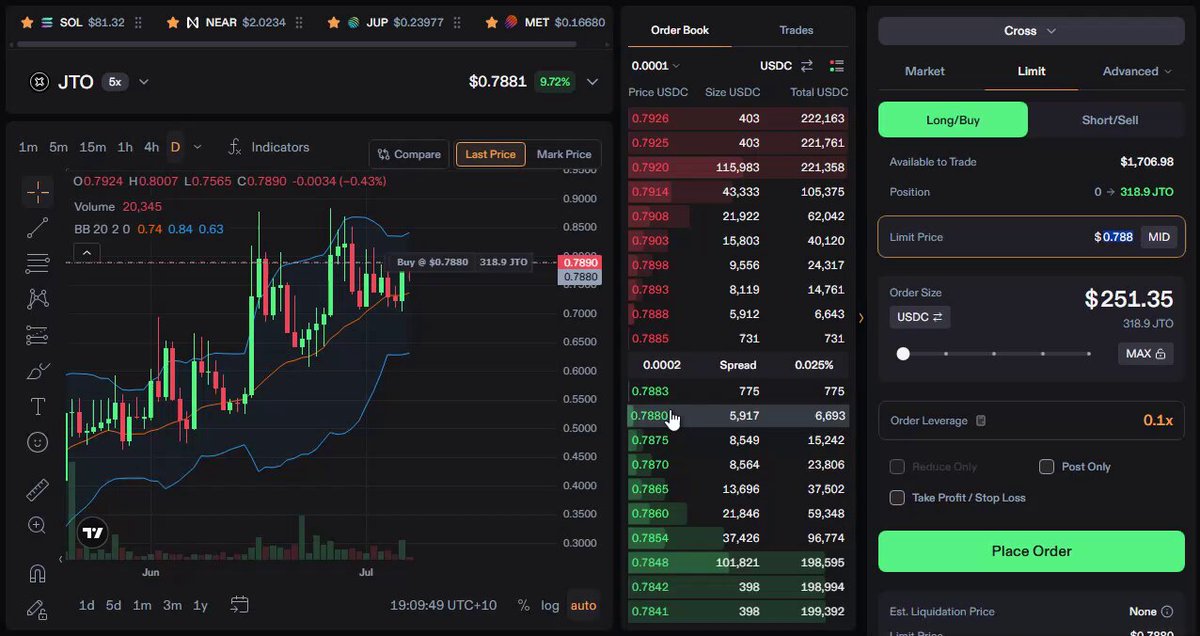Select the Long/Buy side toggle
Viewport: 1200px width, 636px height.
[953, 120]
